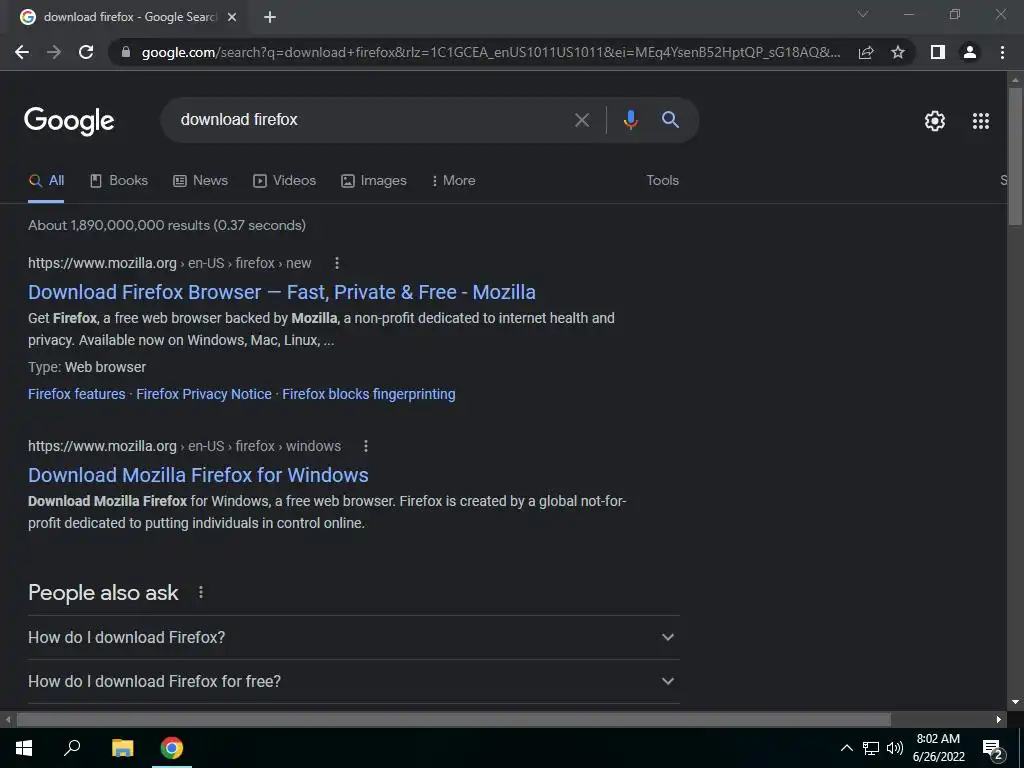The width and height of the screenshot is (1024, 768).
Task: Show hidden system tray icons
Action: [x=846, y=748]
